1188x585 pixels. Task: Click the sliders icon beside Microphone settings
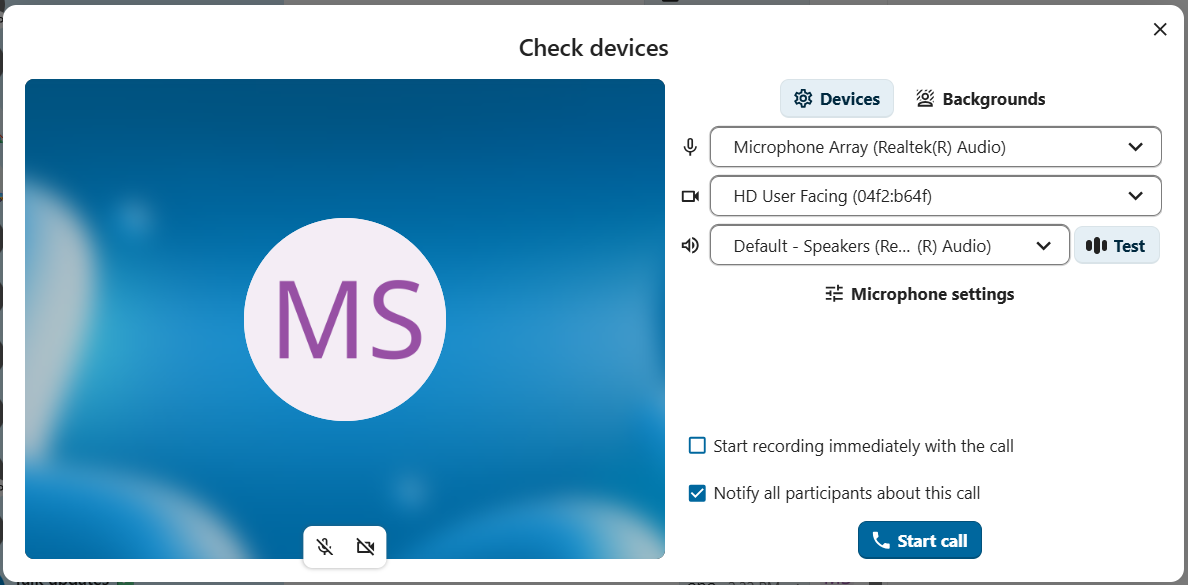834,294
